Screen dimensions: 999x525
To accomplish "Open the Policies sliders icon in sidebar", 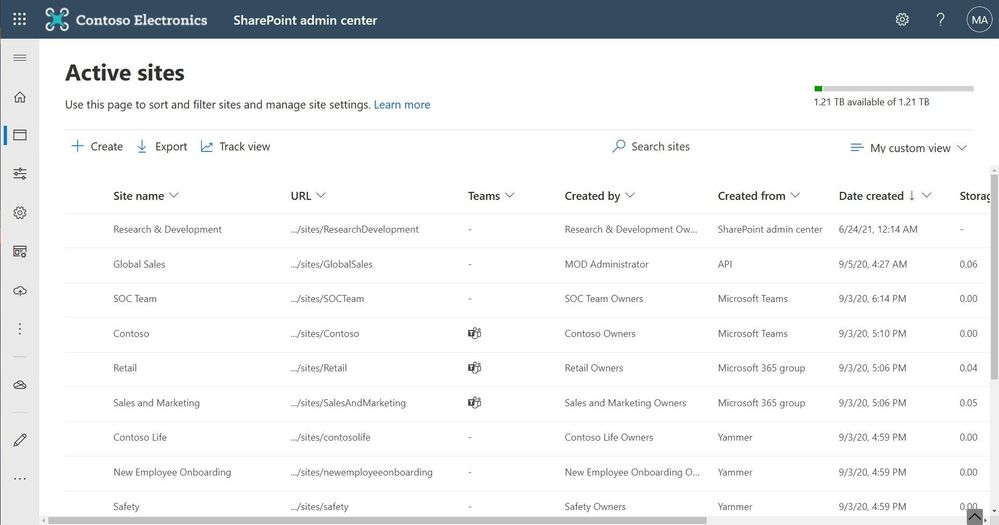I will point(19,174).
